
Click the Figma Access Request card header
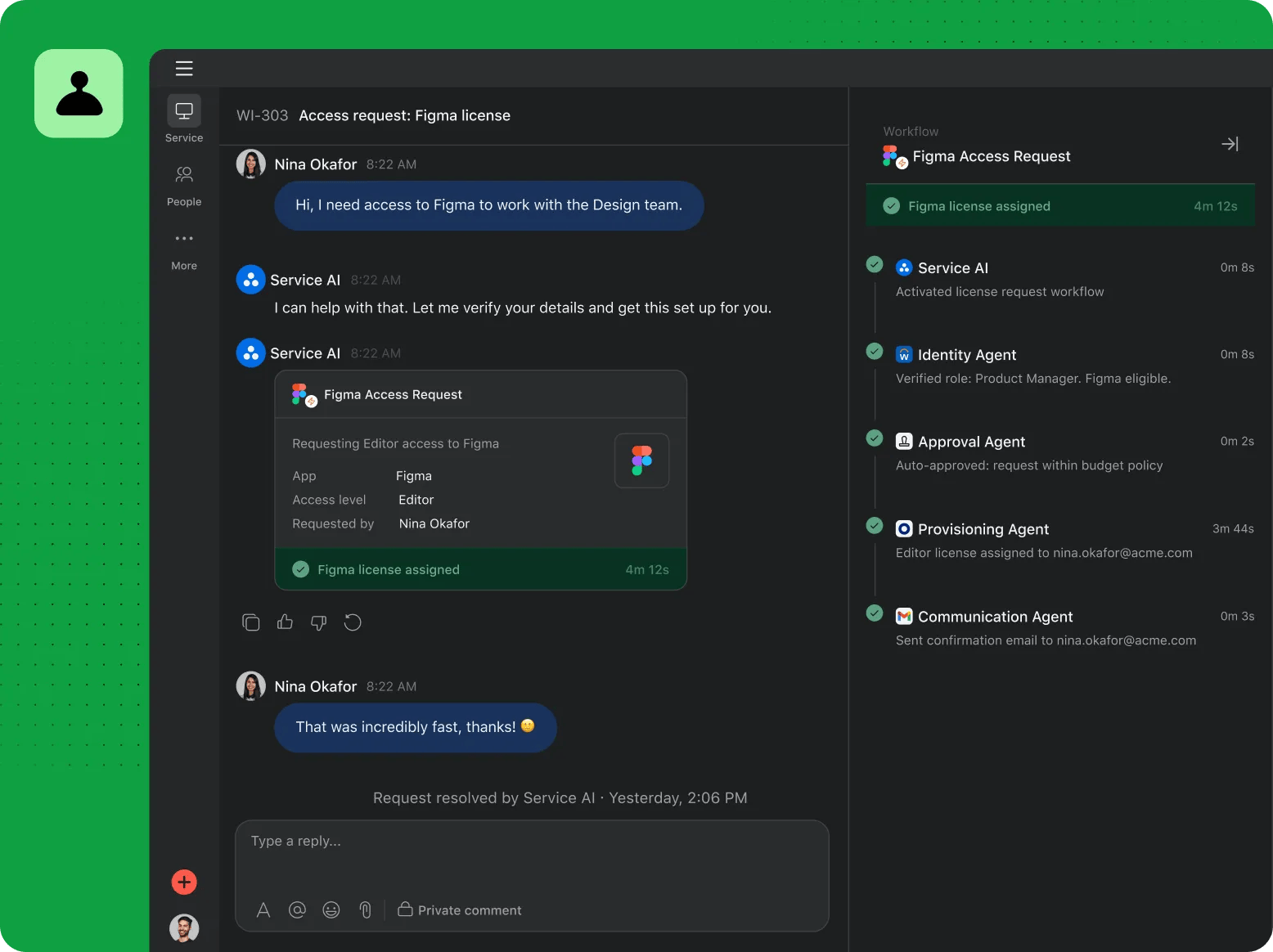click(481, 394)
